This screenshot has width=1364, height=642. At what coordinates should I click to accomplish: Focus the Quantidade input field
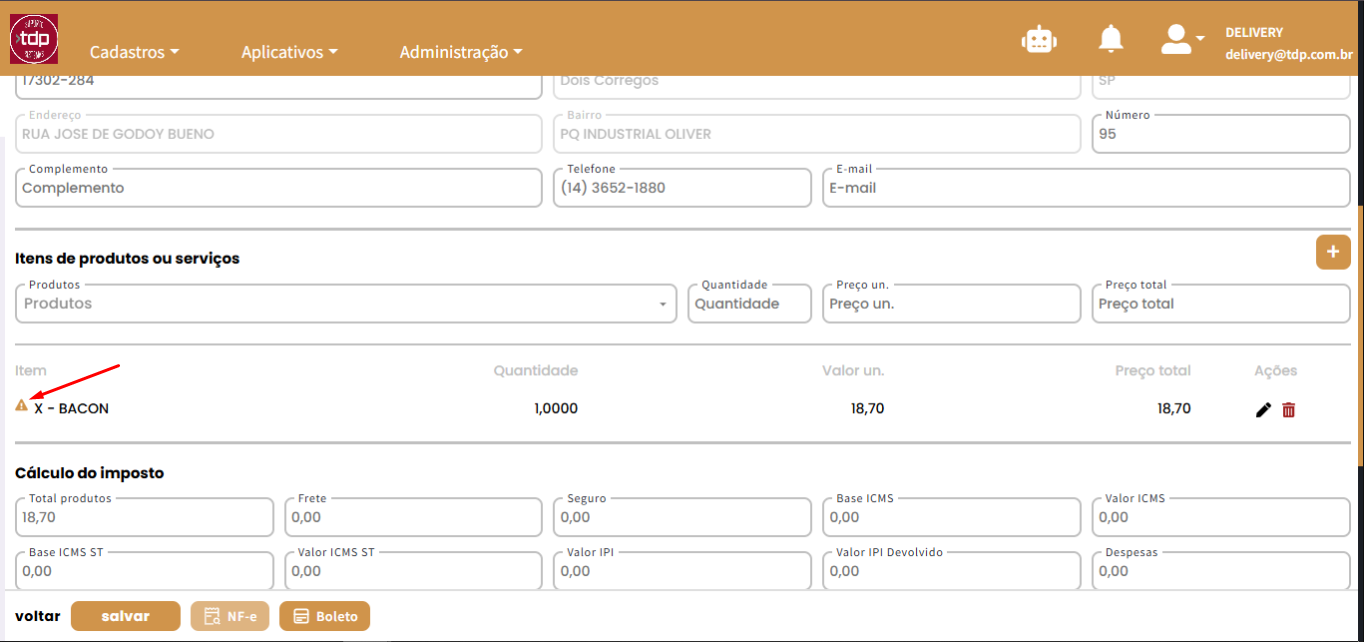(x=749, y=304)
